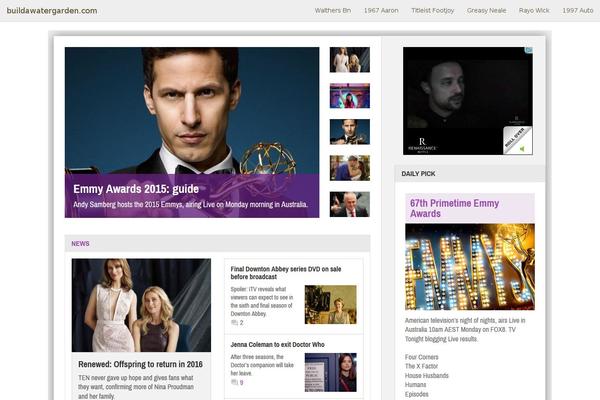The image size is (600, 400).
Task: Click the Renaissance Hotels logo in ad
Action: [x=422, y=145]
